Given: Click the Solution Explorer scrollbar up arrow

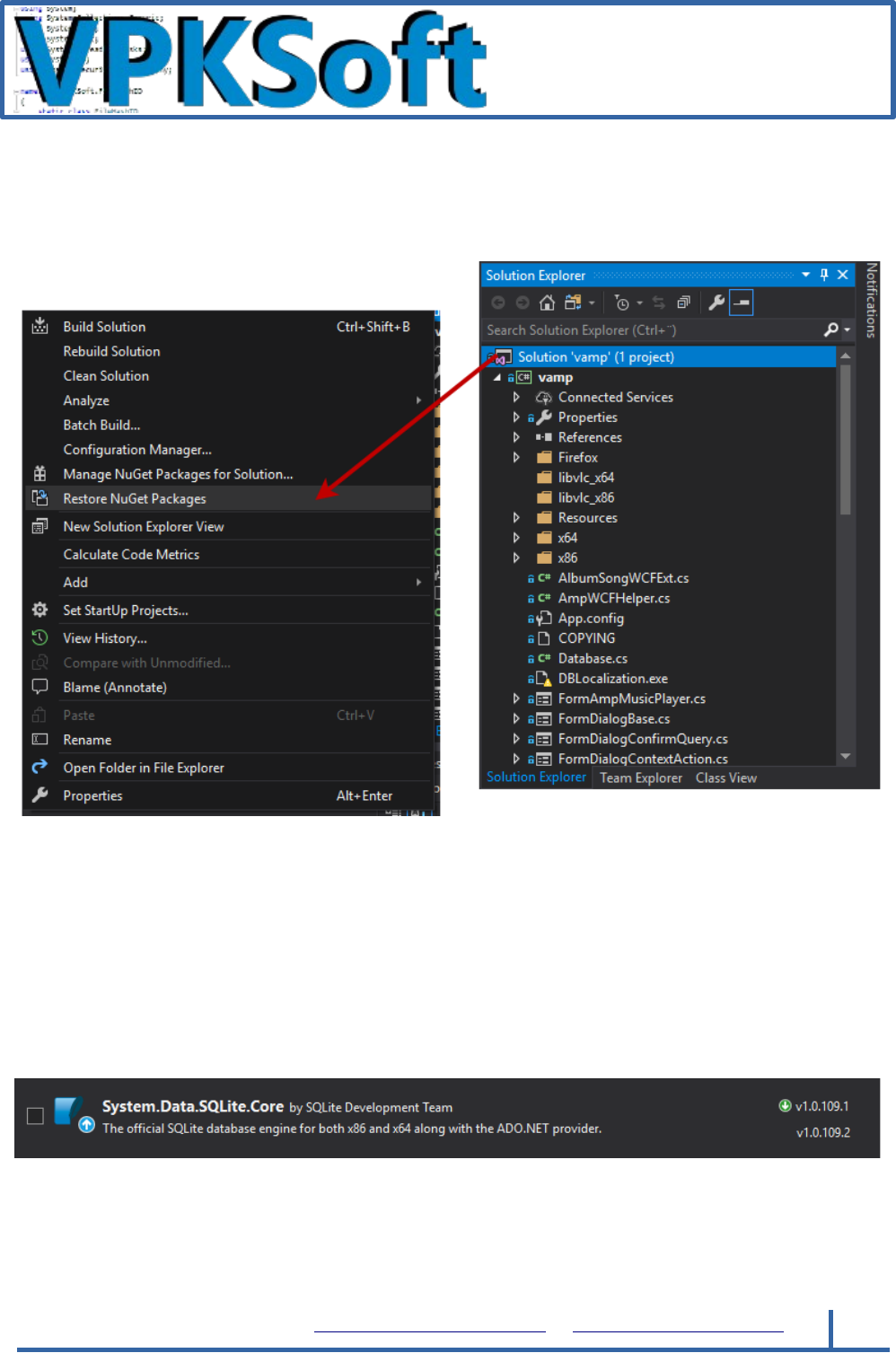Looking at the screenshot, I should 845,356.
